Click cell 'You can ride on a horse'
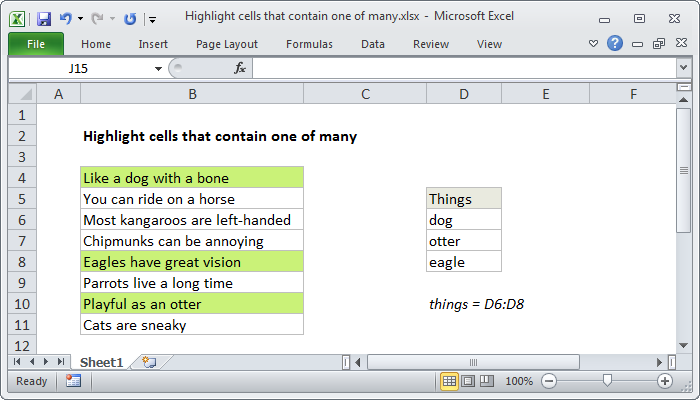This screenshot has height=400, width=700. point(192,199)
